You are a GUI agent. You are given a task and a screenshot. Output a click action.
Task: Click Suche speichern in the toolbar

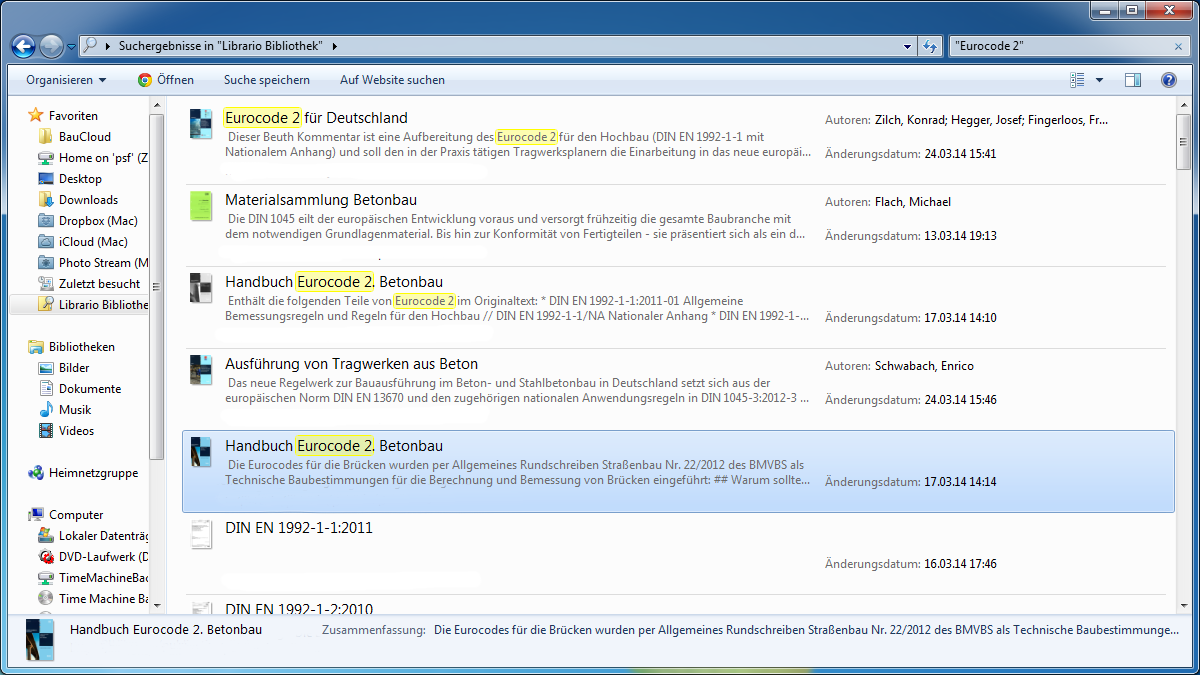(x=267, y=80)
